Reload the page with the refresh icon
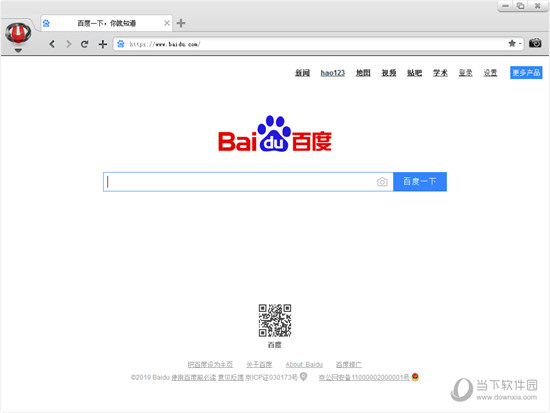 pos(85,44)
